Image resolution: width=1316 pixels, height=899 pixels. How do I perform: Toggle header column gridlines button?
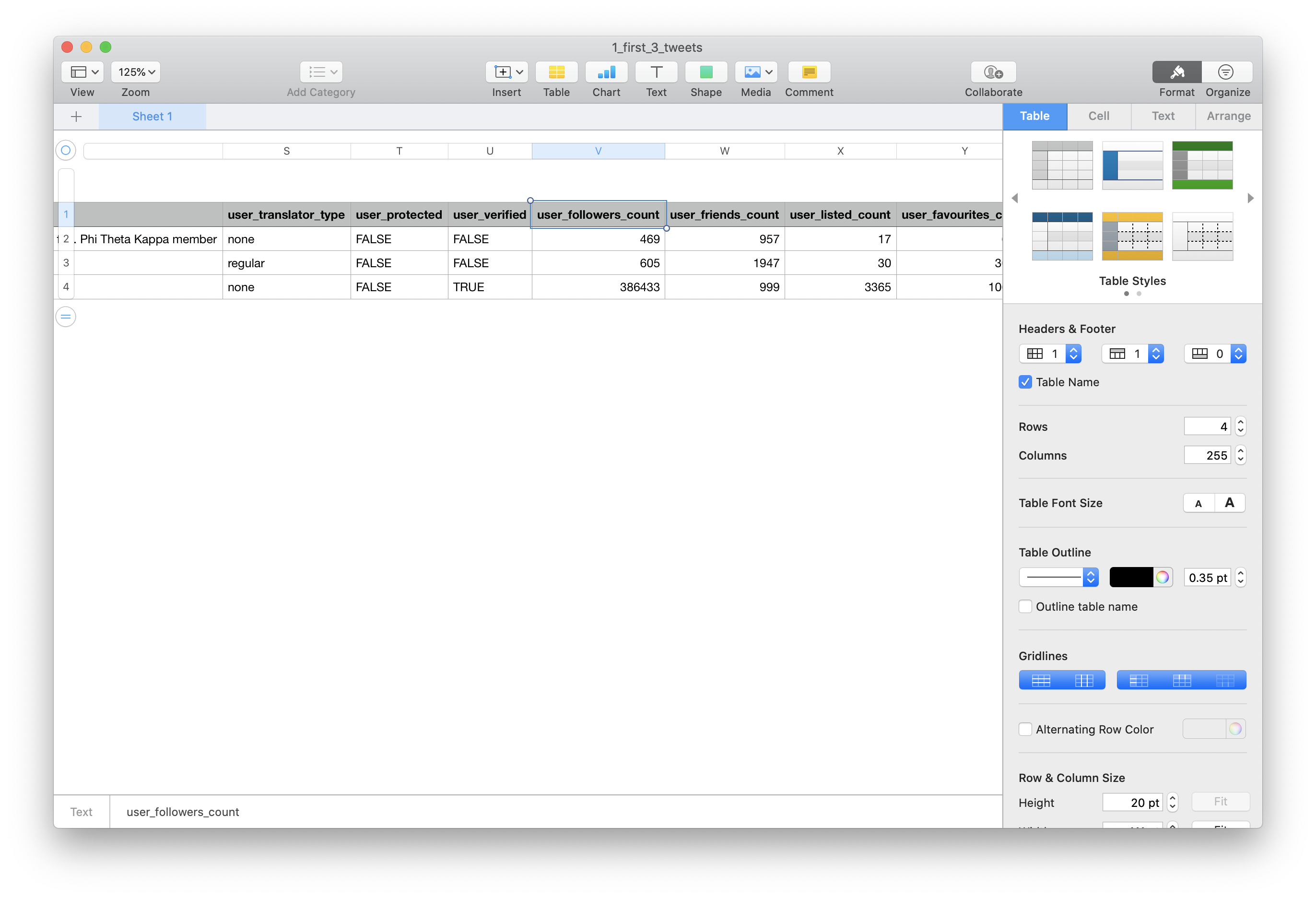[x=1138, y=680]
